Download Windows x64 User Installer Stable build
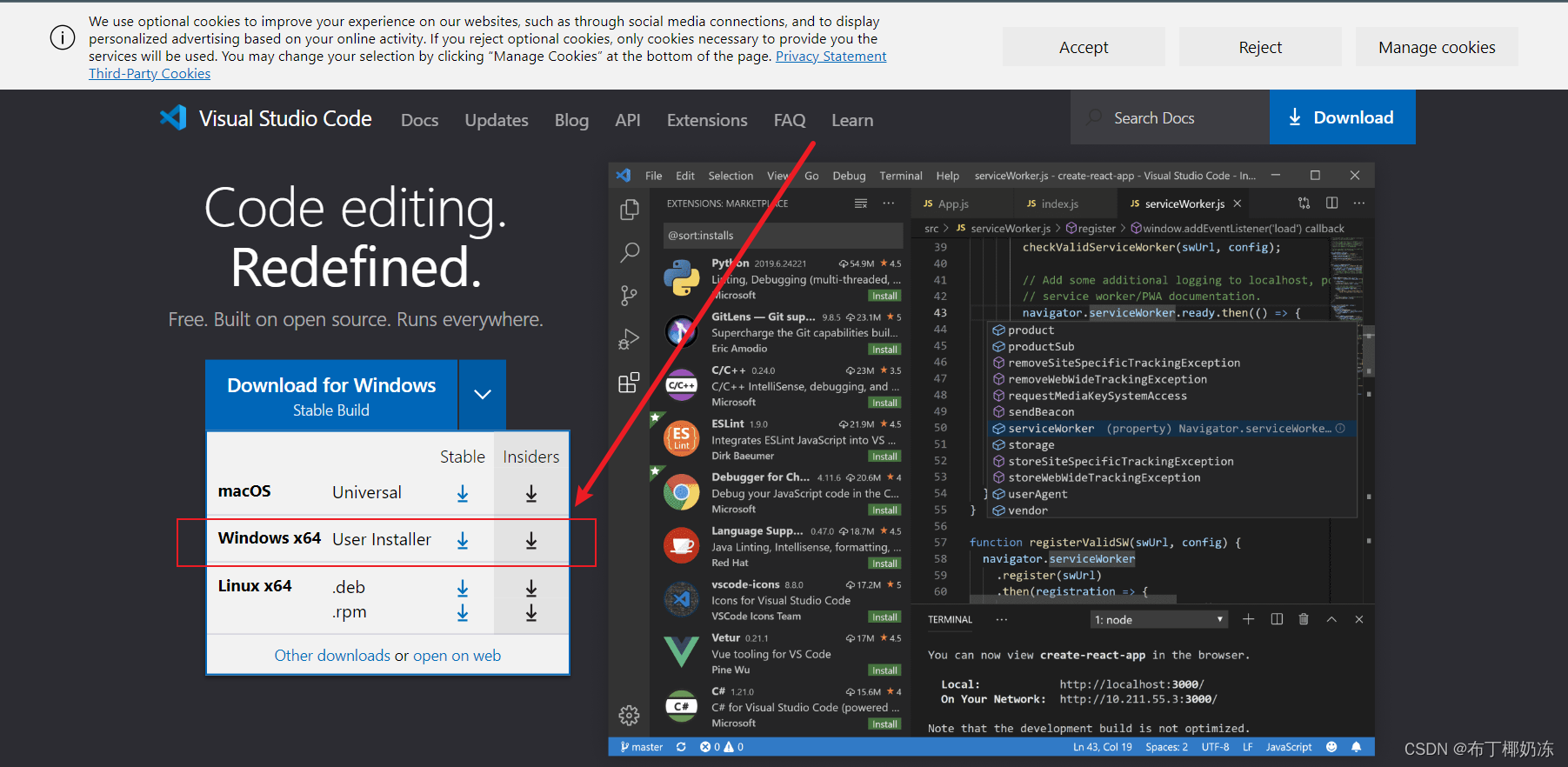1568x767 pixels. 463,541
